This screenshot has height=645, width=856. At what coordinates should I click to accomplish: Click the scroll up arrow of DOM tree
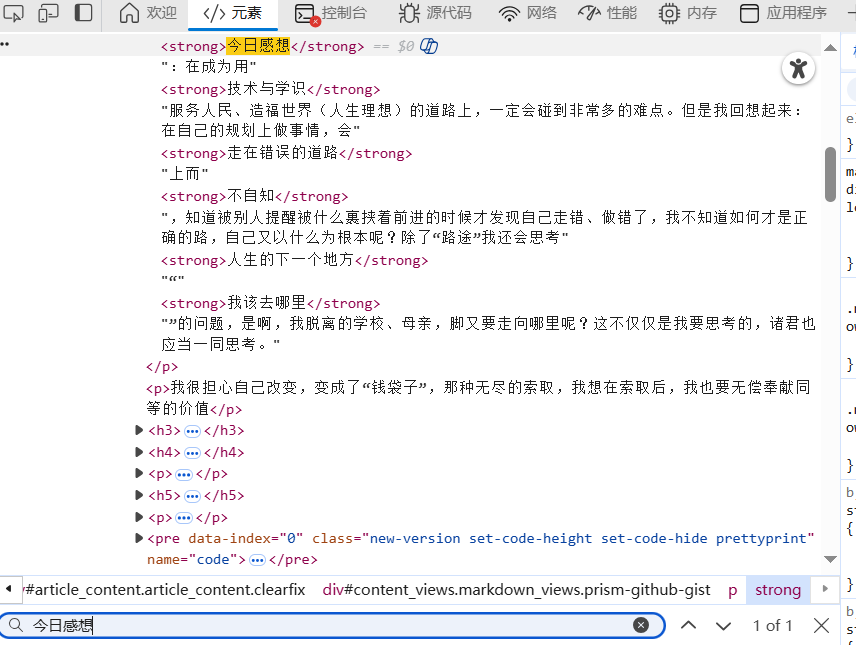pyautogui.click(x=830, y=48)
